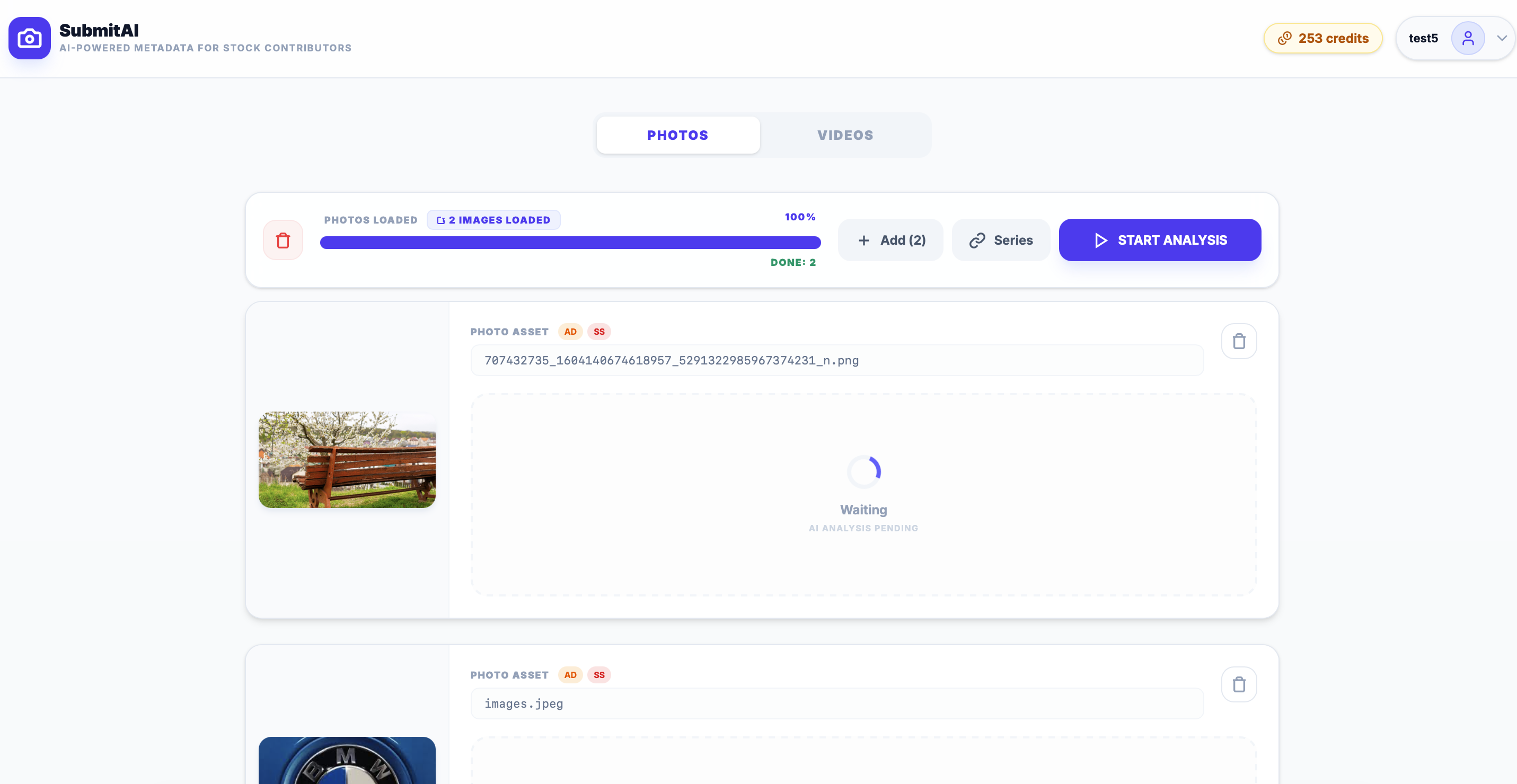The height and width of the screenshot is (784, 1517).
Task: Click the upload progress bar
Action: (x=570, y=243)
